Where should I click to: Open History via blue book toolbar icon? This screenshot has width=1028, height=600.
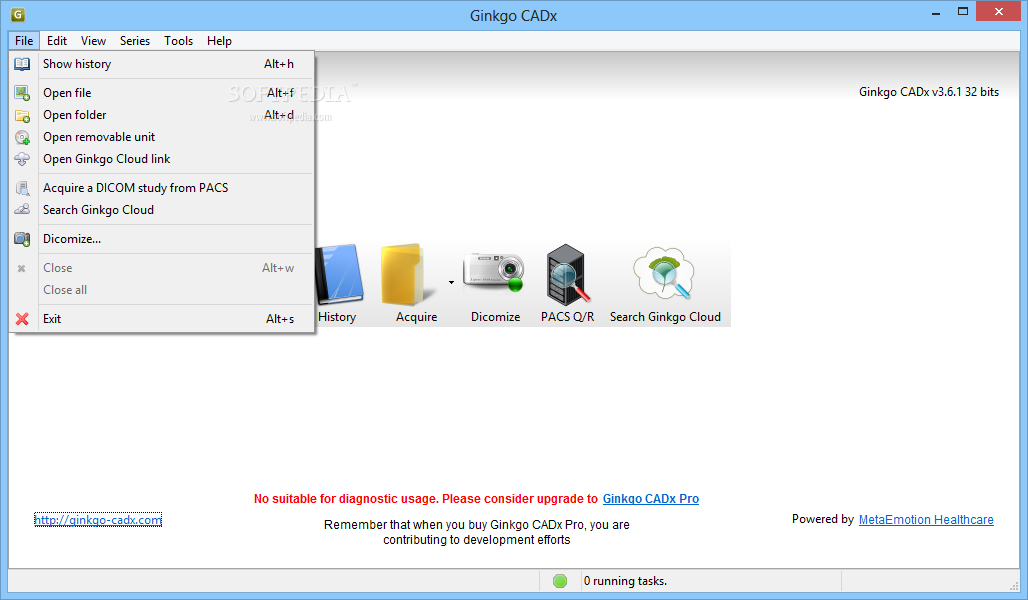point(339,275)
